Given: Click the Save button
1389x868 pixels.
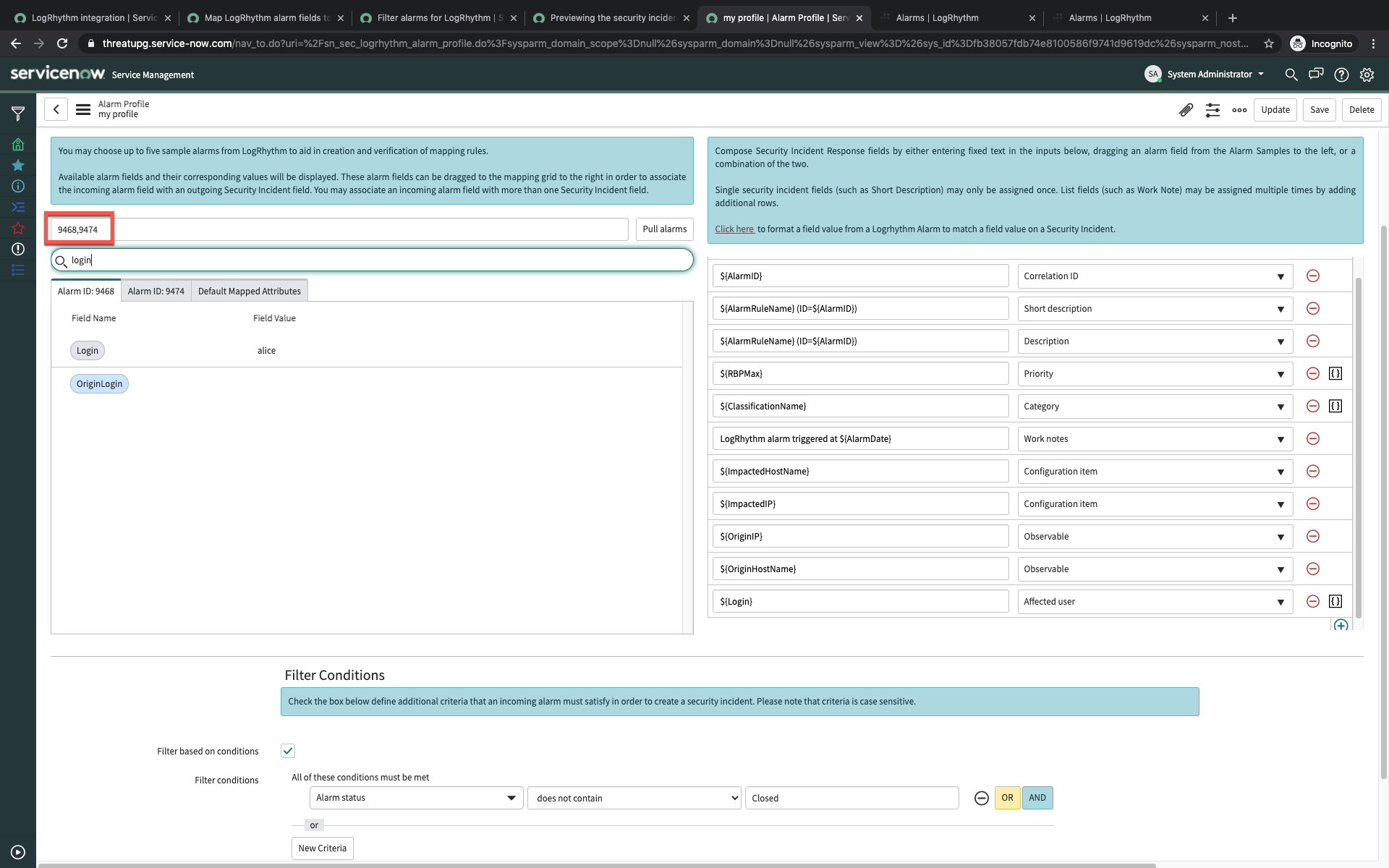Looking at the screenshot, I should pos(1320,110).
